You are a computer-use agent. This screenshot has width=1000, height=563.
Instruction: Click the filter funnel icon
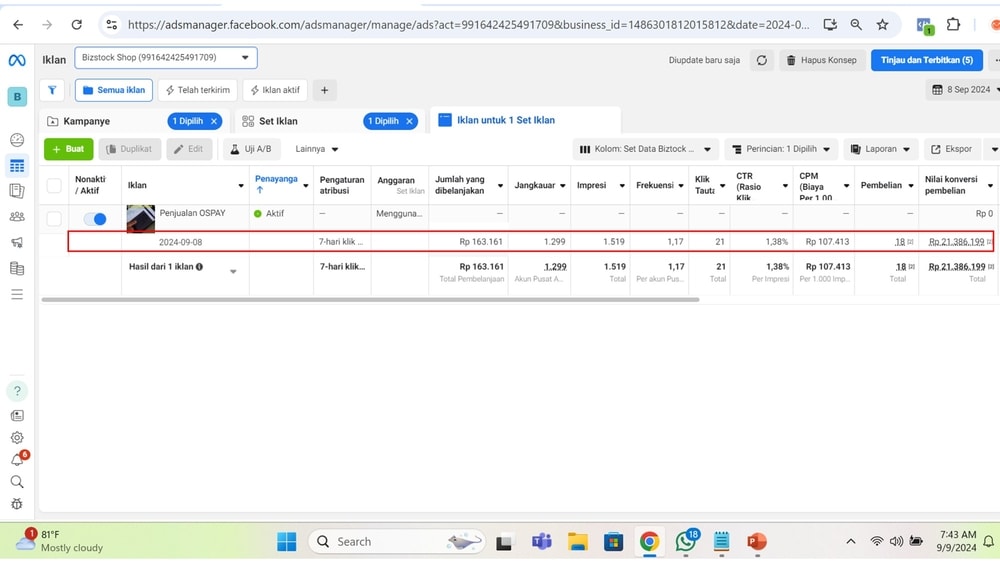(52, 90)
